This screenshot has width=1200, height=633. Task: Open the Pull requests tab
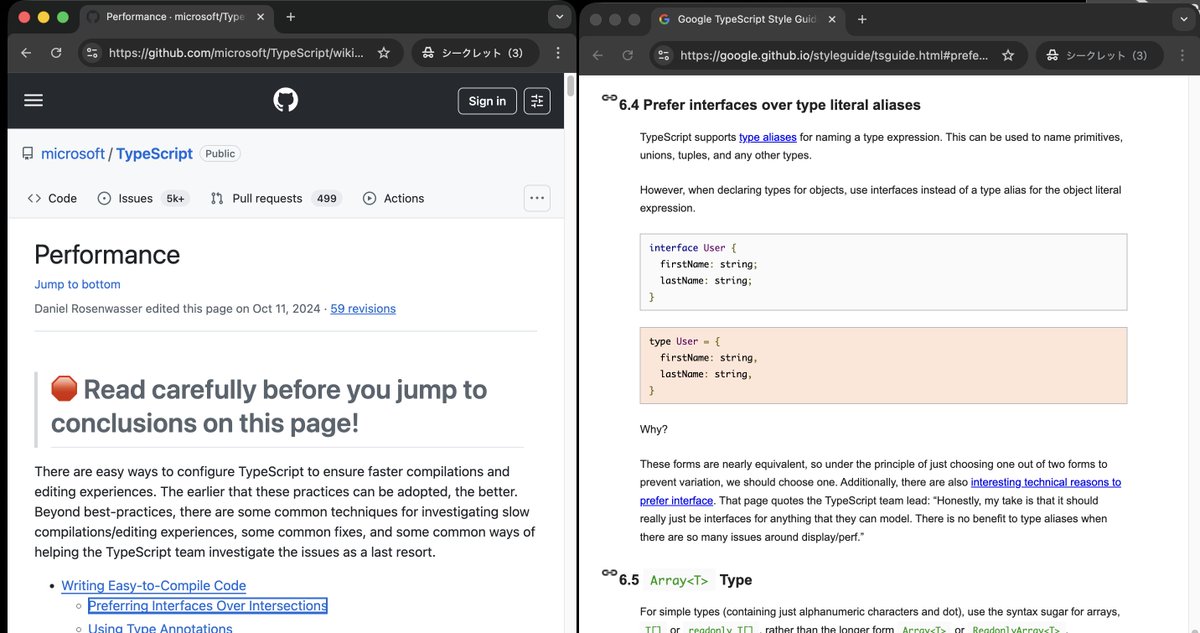pyautogui.click(x=276, y=198)
